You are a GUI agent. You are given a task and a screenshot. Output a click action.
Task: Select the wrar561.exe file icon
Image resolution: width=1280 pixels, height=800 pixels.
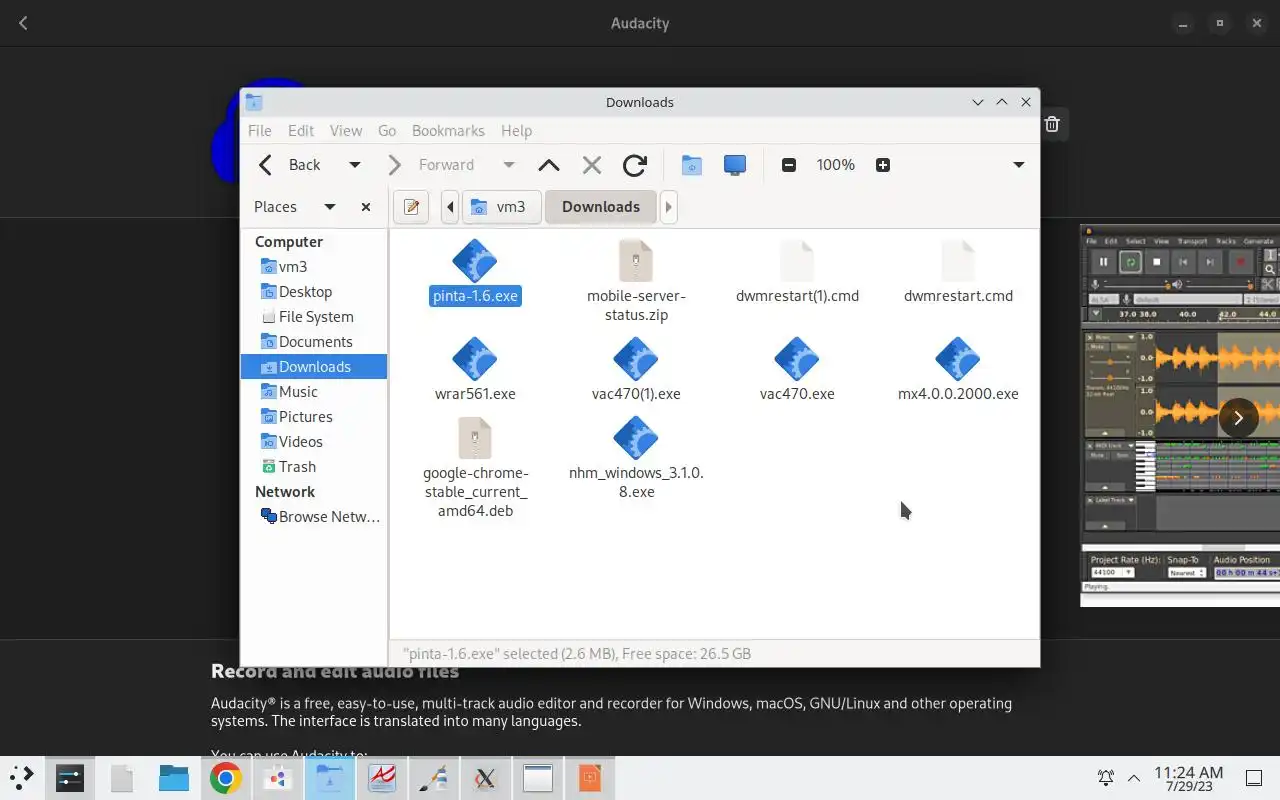(x=475, y=359)
